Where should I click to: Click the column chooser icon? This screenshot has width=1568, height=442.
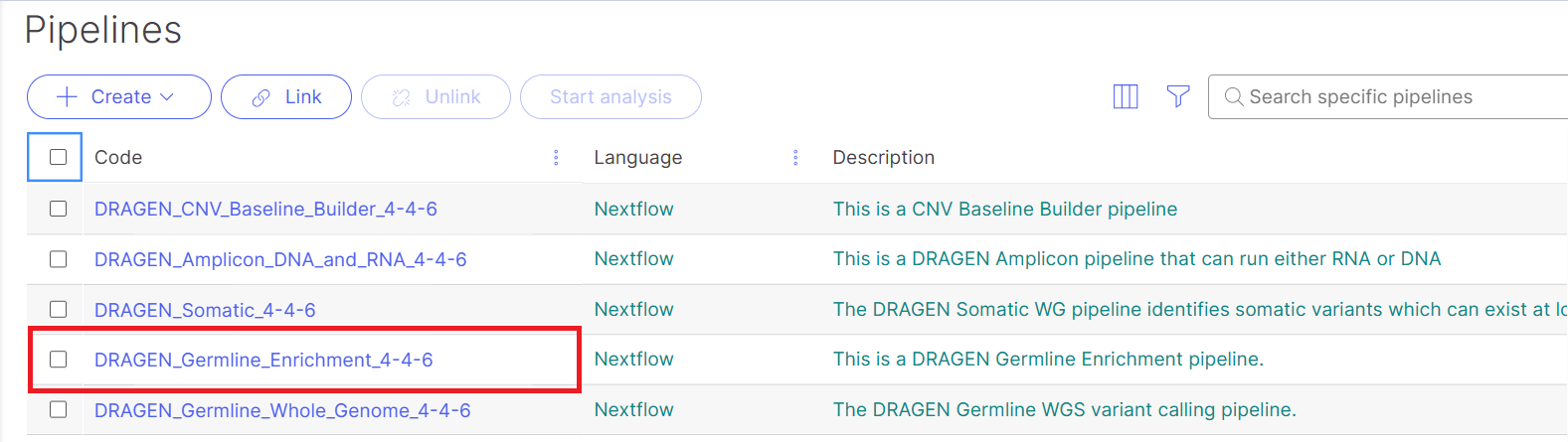(1125, 96)
